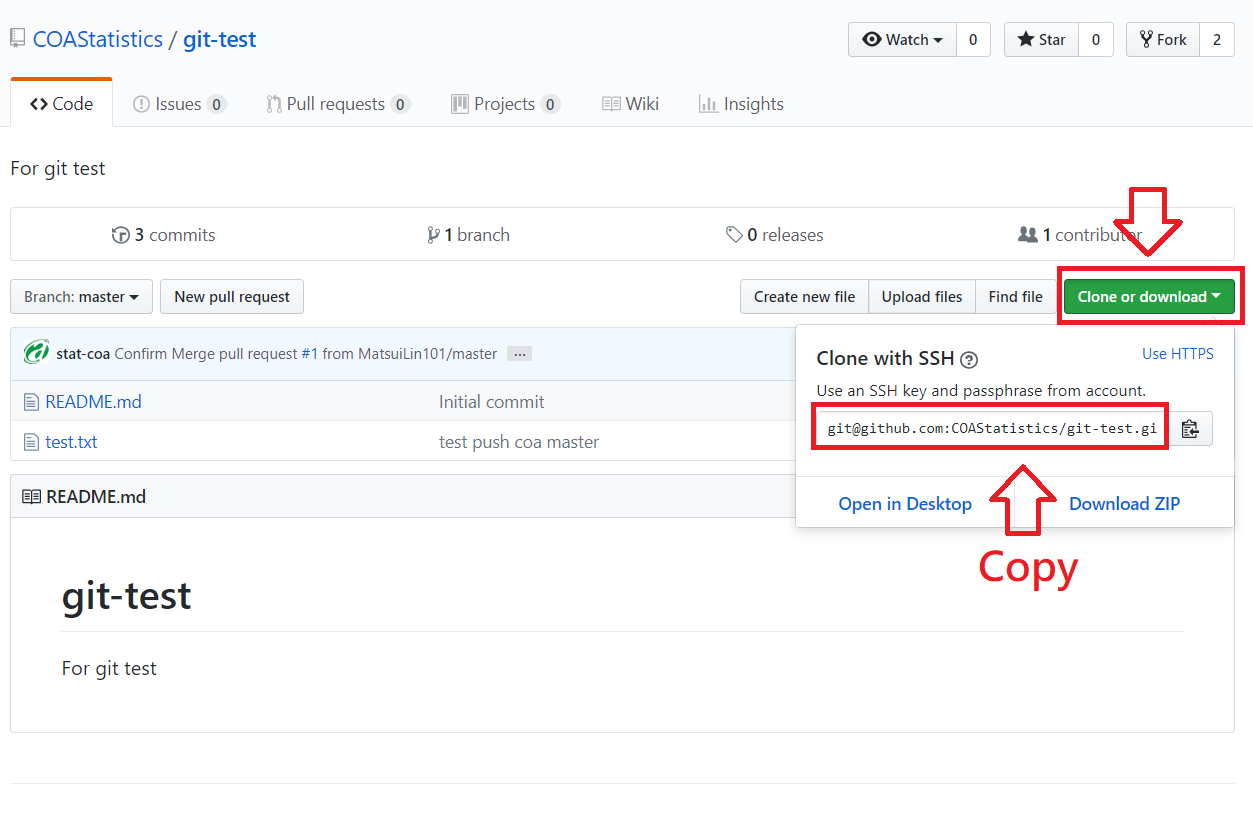
Task: Open the git-test repository link
Action: coord(219,39)
